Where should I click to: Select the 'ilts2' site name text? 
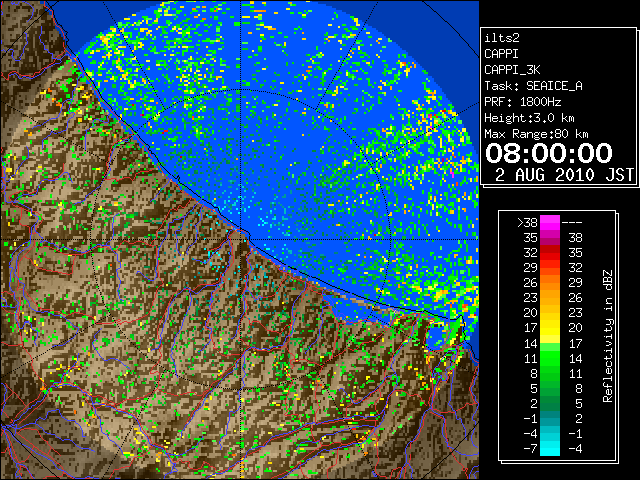pos(502,38)
